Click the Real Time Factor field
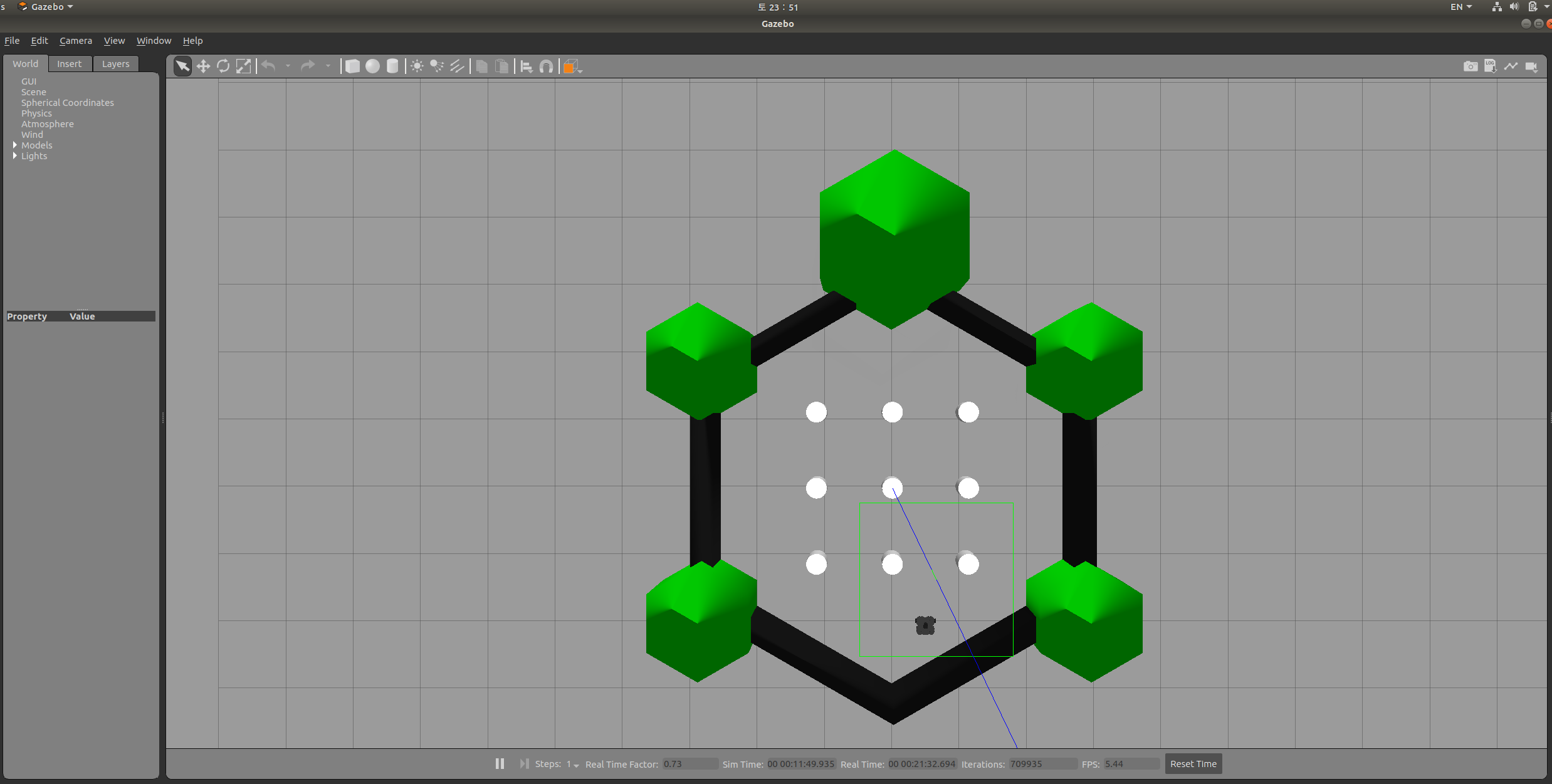The height and width of the screenshot is (784, 1552). (689, 764)
